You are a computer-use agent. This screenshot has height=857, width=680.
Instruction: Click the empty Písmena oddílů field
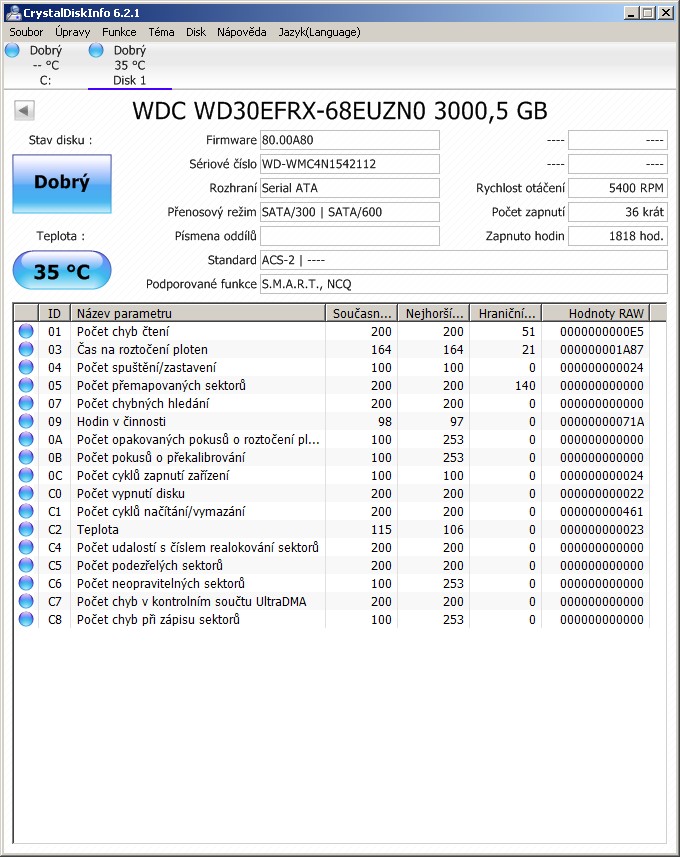[350, 236]
